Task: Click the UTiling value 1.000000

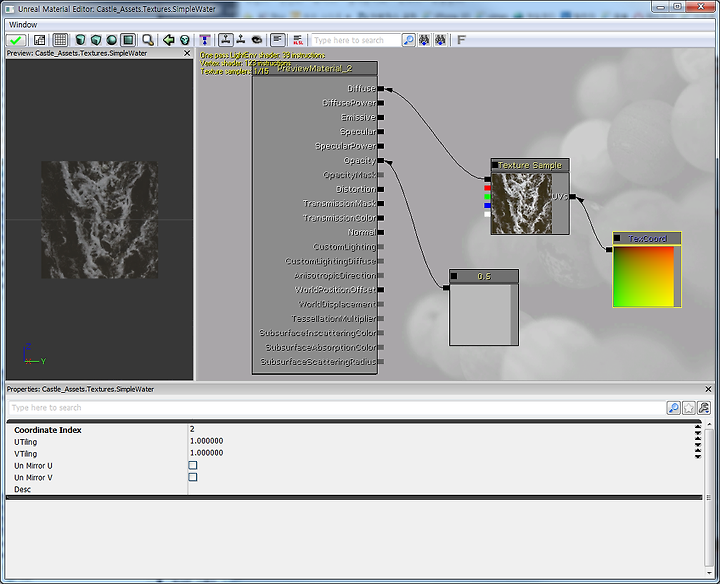Action: click(207, 441)
